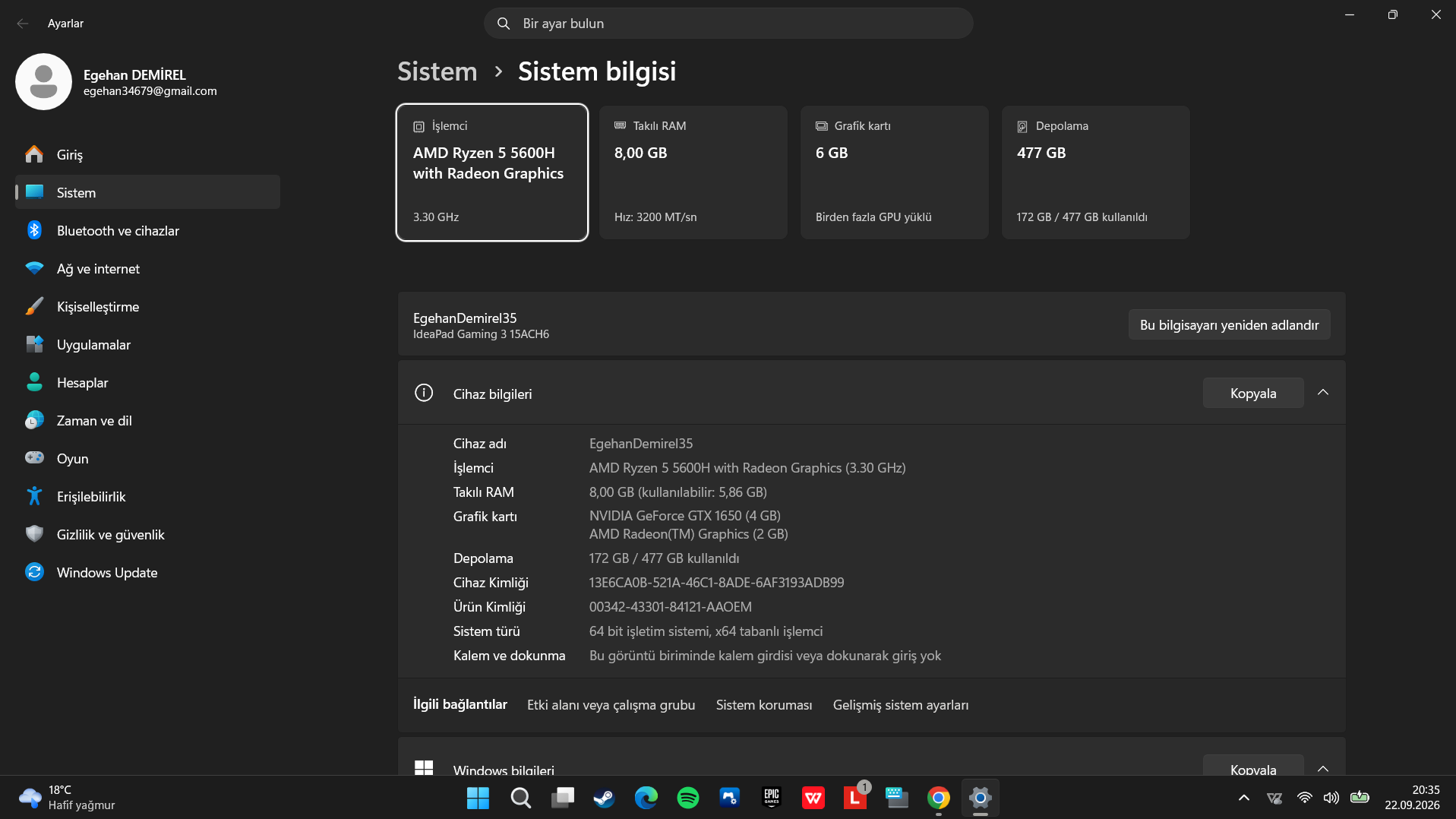
Task: Open the taskbar clock showing 20:35
Action: coord(1412,798)
